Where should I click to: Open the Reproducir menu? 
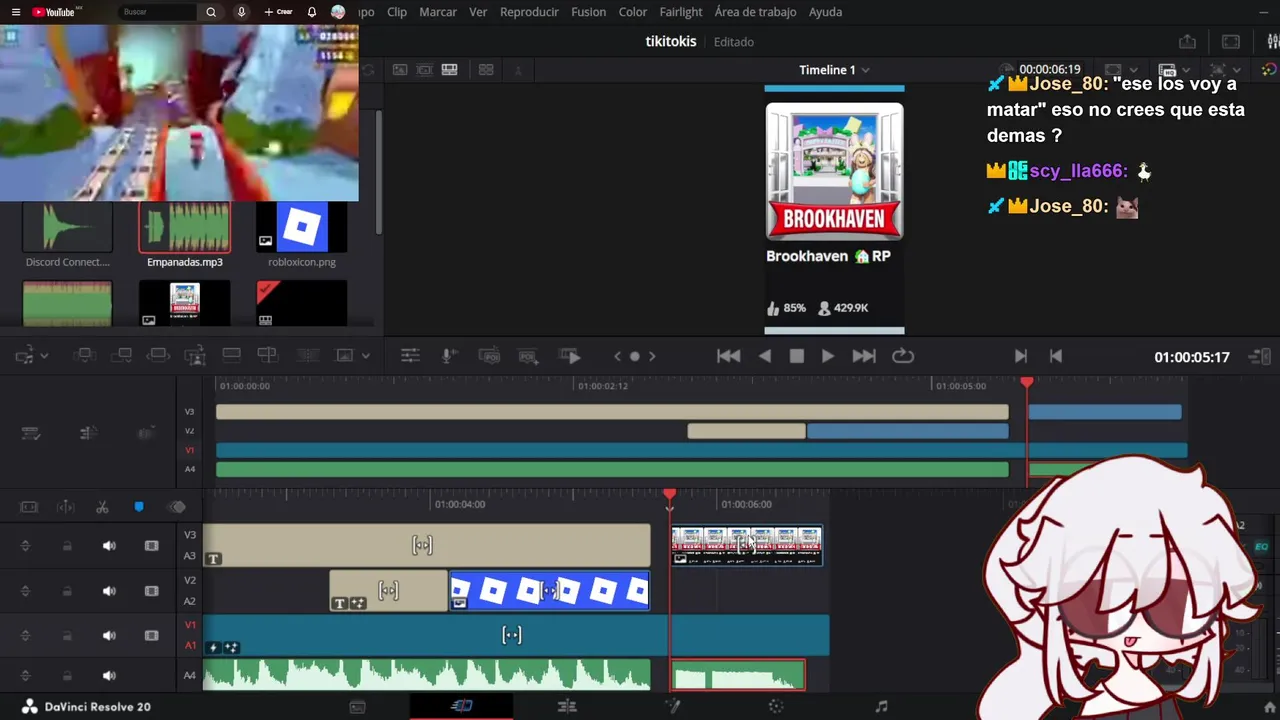(529, 12)
